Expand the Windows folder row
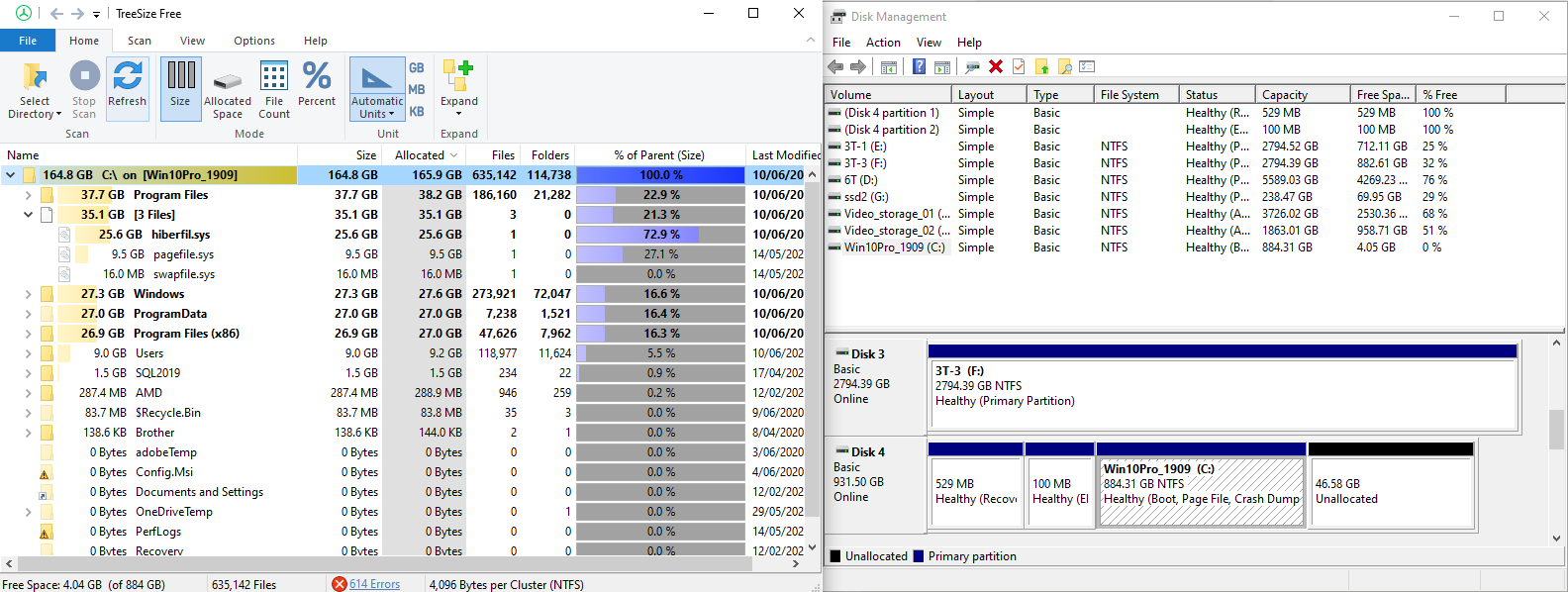The height and width of the screenshot is (592, 1568). tap(28, 294)
